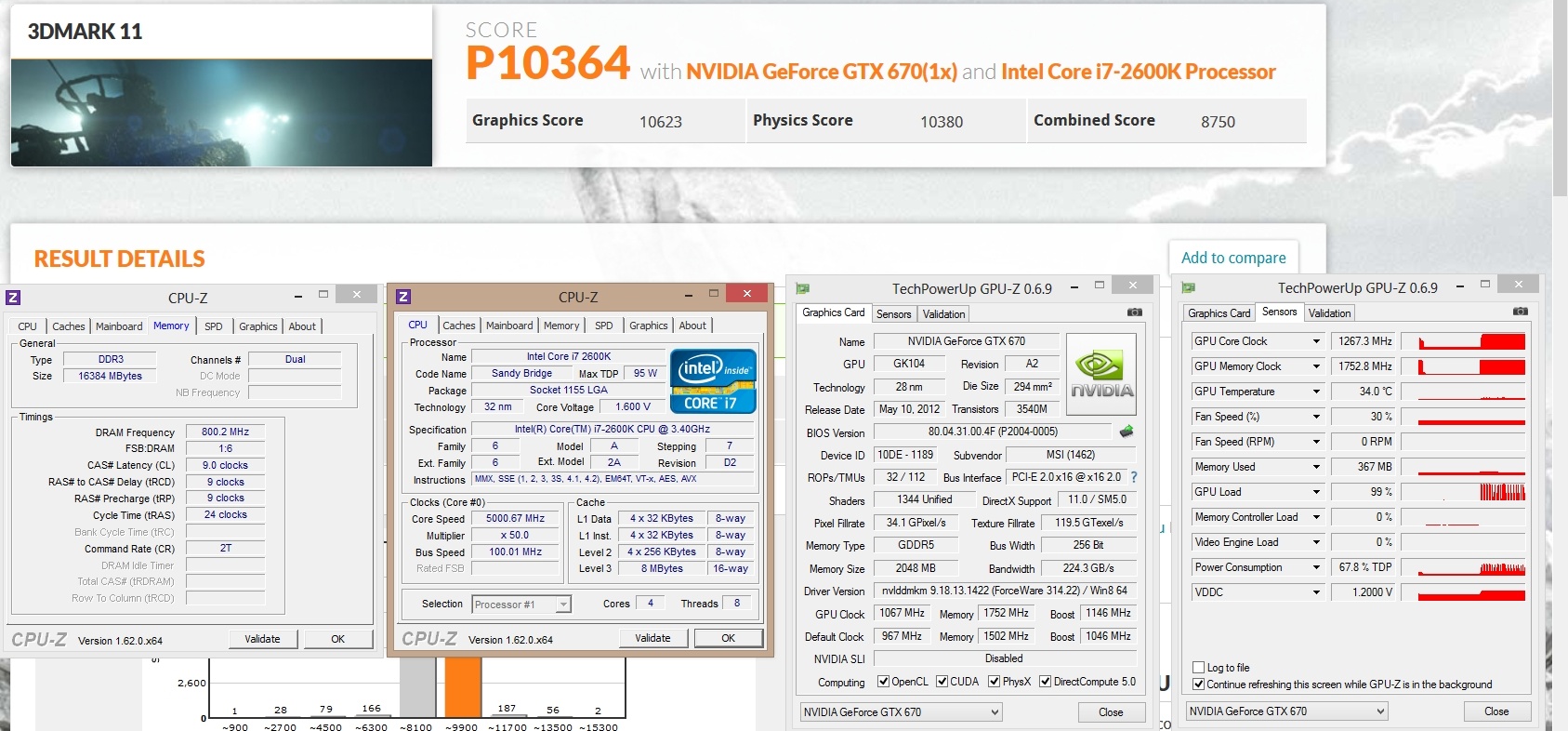Click Close in the GPU-Z Sensors window
This screenshot has height=731, width=1568.
point(1496,711)
